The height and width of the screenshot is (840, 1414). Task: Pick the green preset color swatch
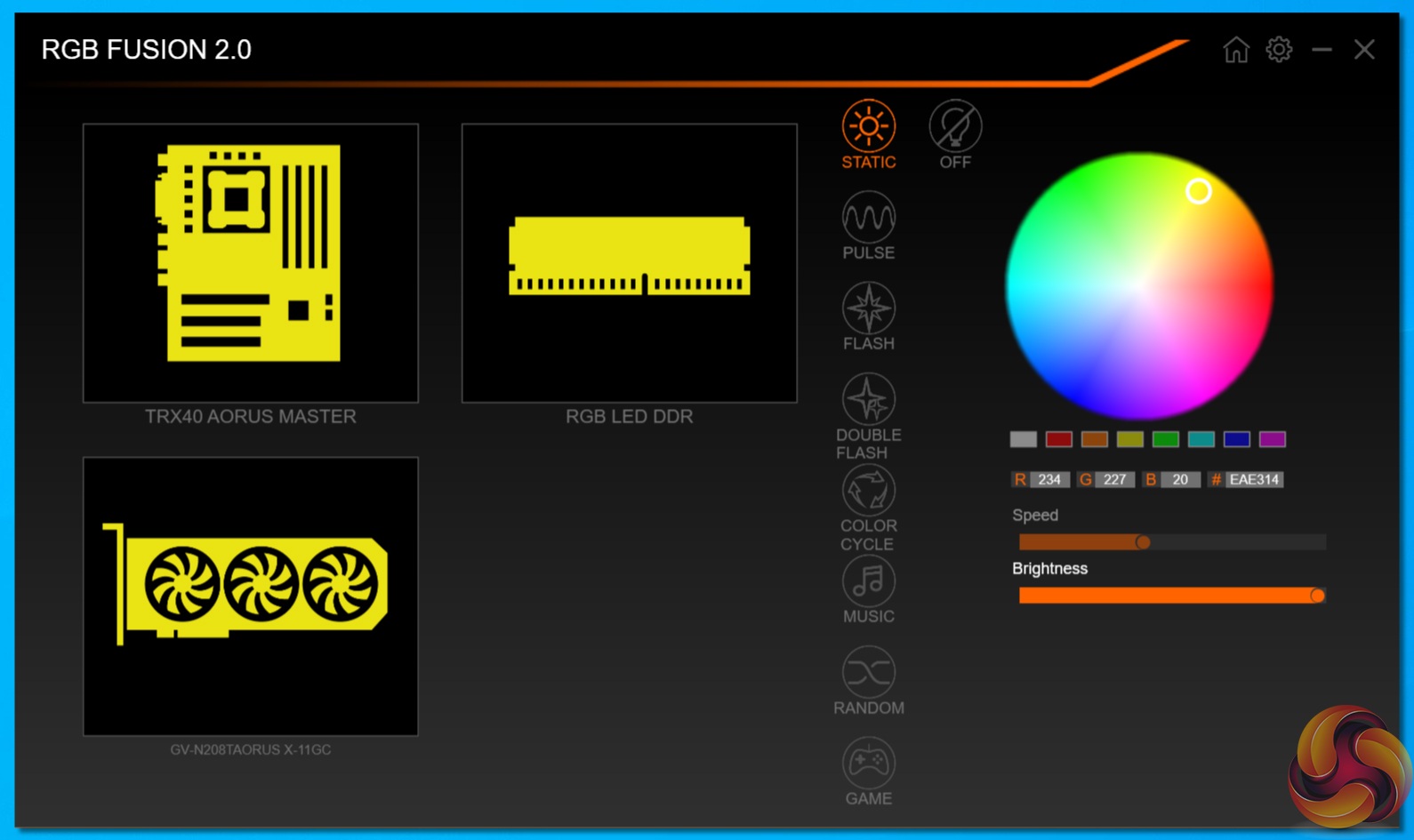(x=1166, y=439)
